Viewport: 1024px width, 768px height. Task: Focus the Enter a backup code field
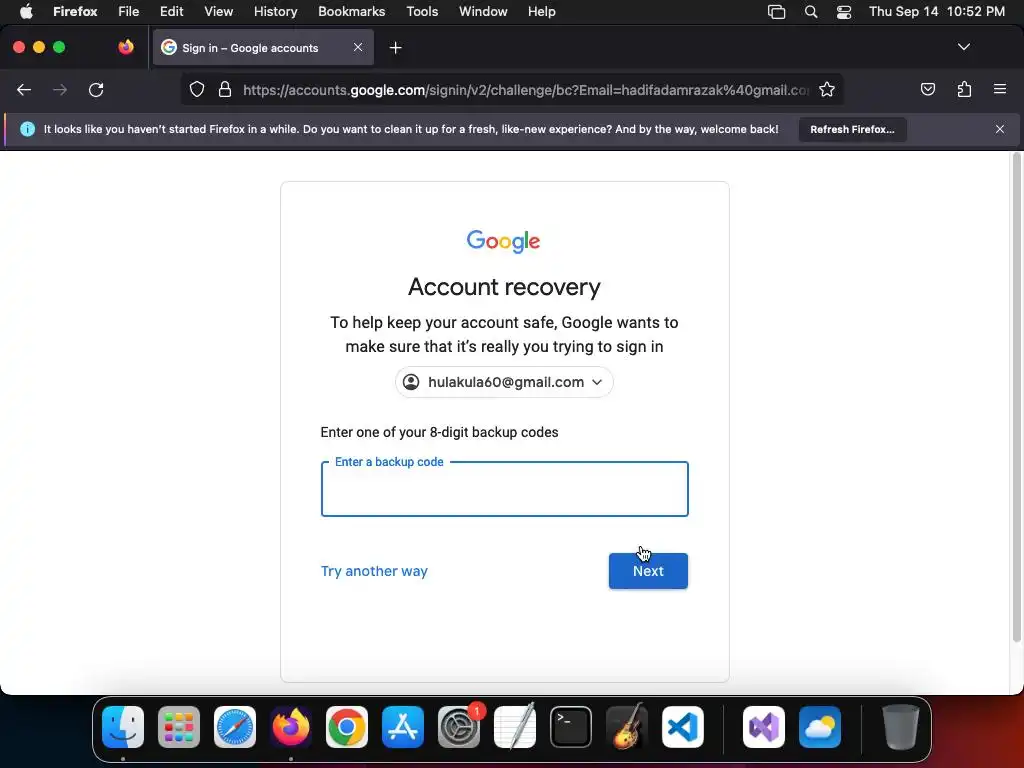(x=504, y=489)
